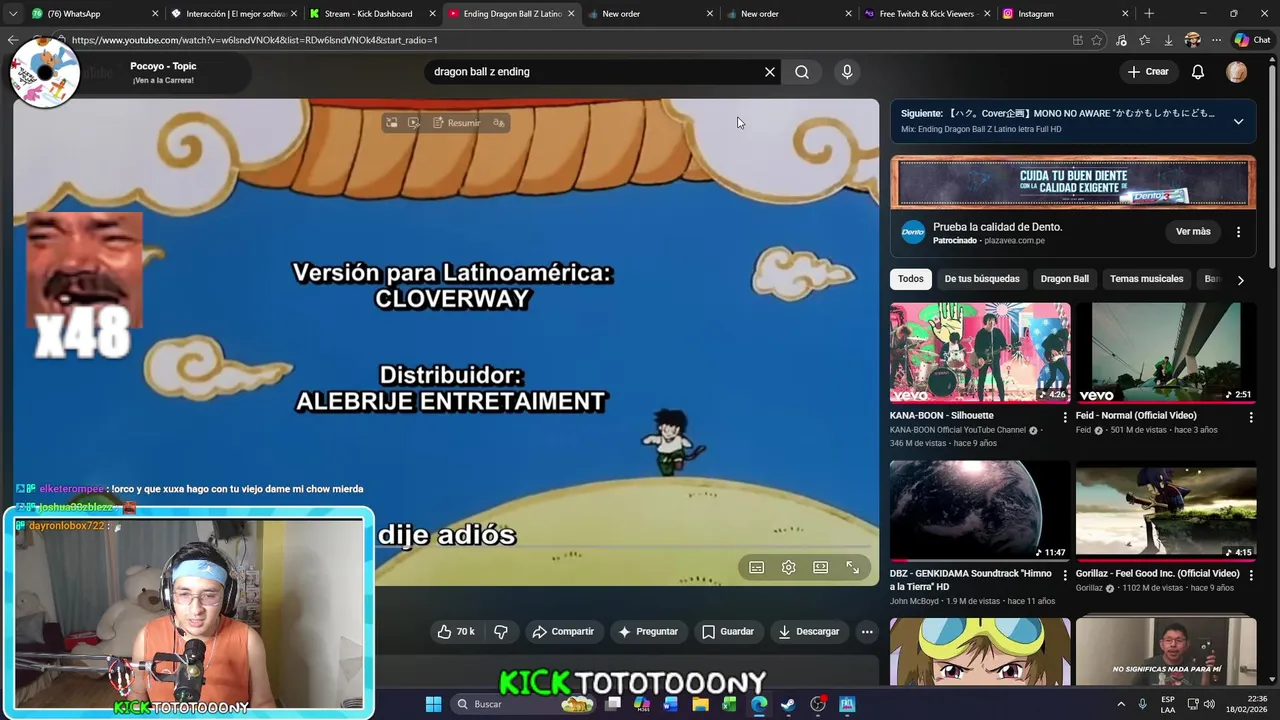
Task: Add page to favorites star
Action: (1097, 40)
